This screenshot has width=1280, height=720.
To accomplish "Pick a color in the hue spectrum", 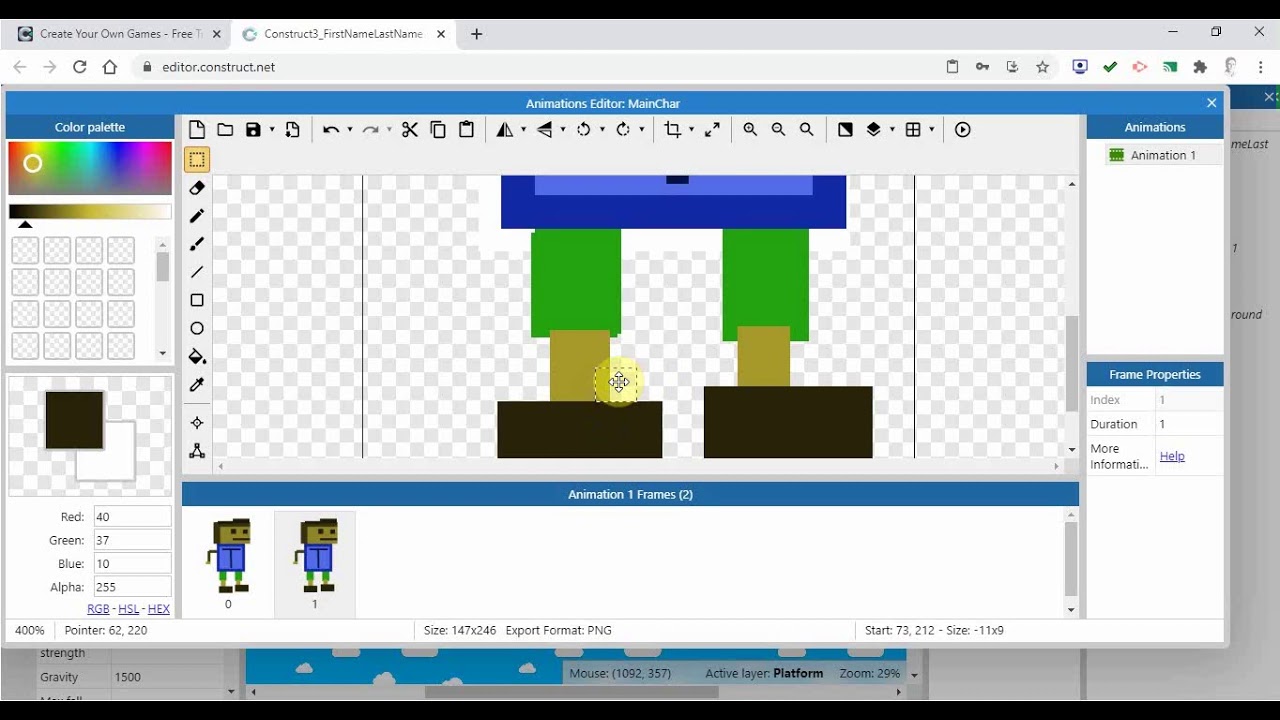I will [90, 168].
